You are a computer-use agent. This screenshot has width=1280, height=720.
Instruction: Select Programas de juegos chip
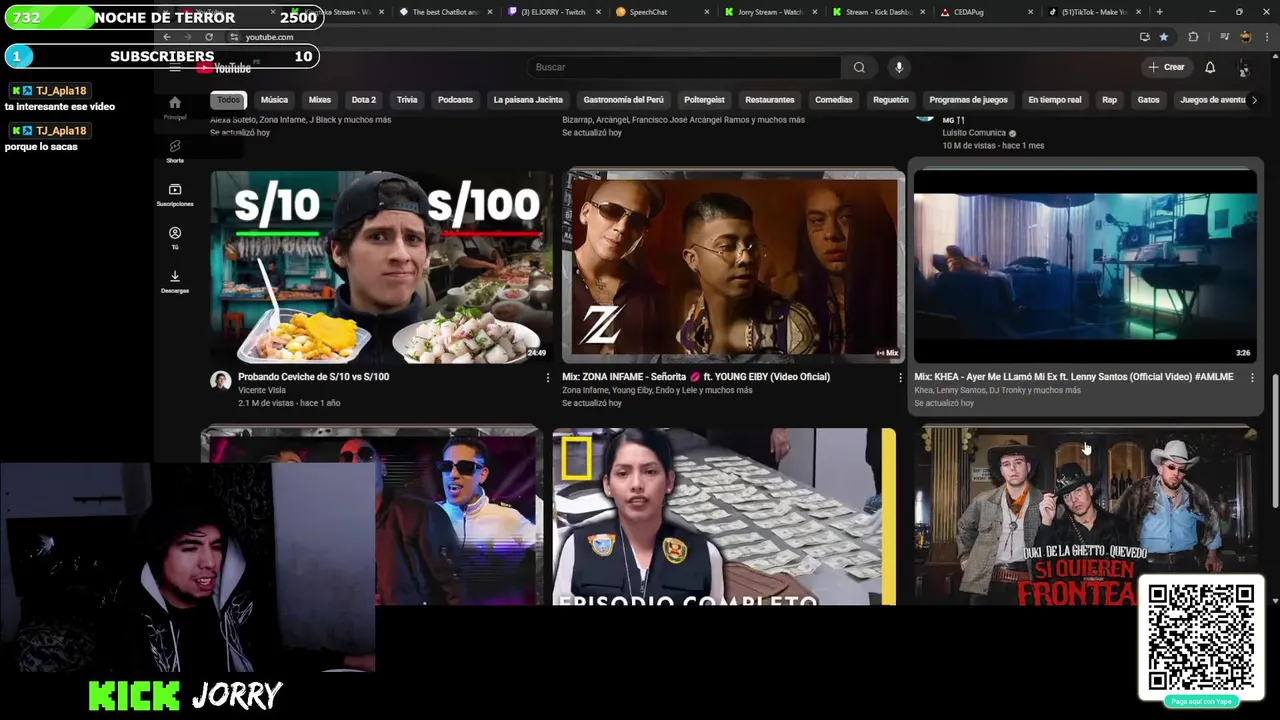[x=968, y=100]
